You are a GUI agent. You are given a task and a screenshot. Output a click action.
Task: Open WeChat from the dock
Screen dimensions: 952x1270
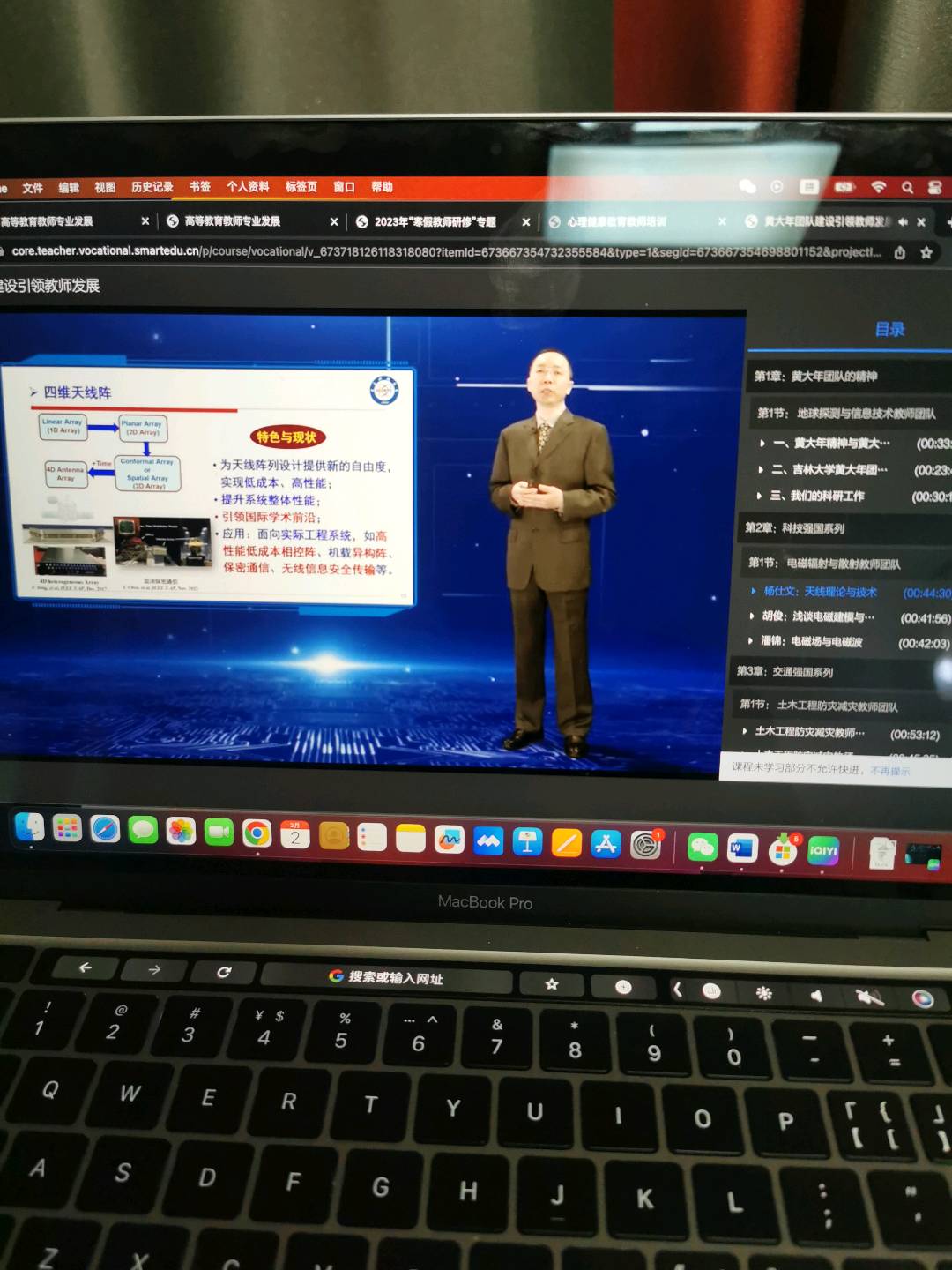(702, 848)
